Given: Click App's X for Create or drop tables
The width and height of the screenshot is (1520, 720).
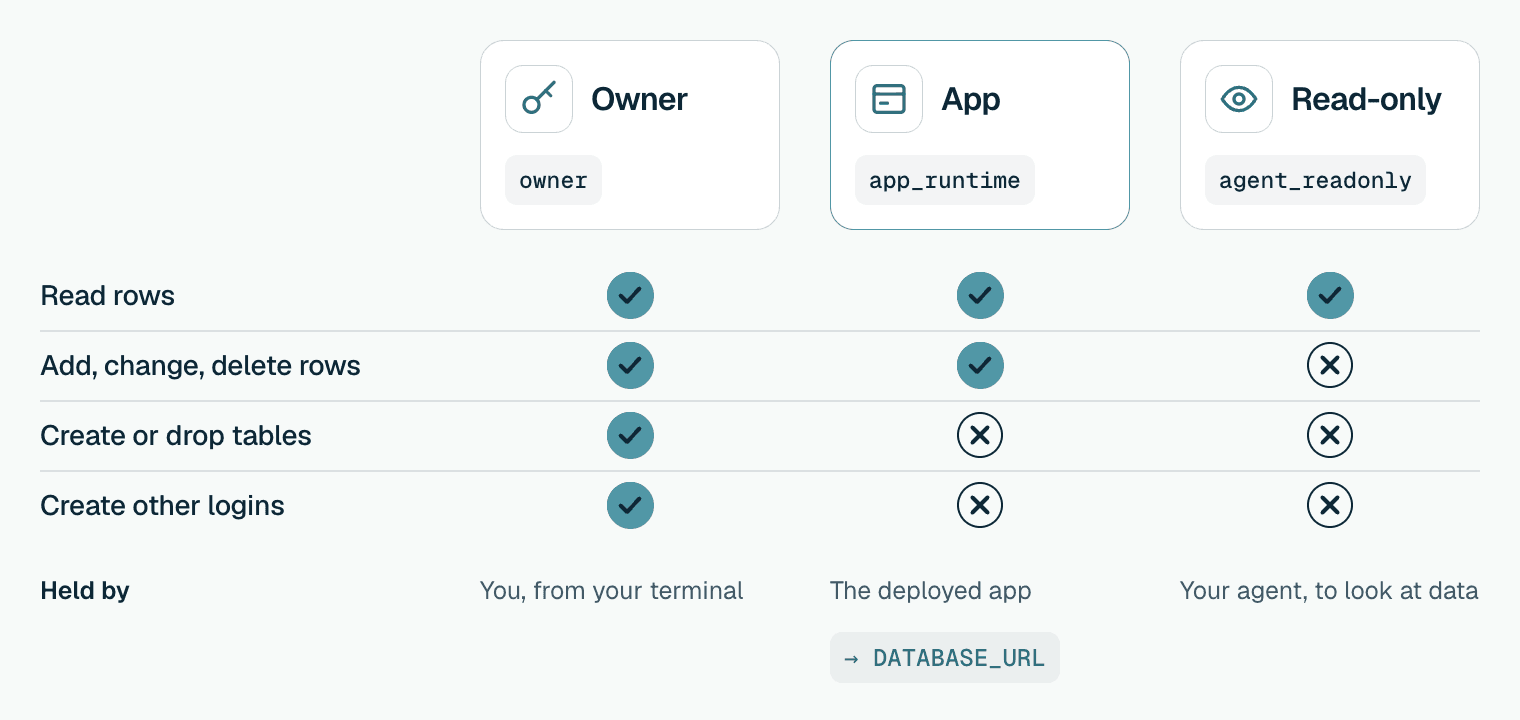Looking at the screenshot, I should pos(980,436).
